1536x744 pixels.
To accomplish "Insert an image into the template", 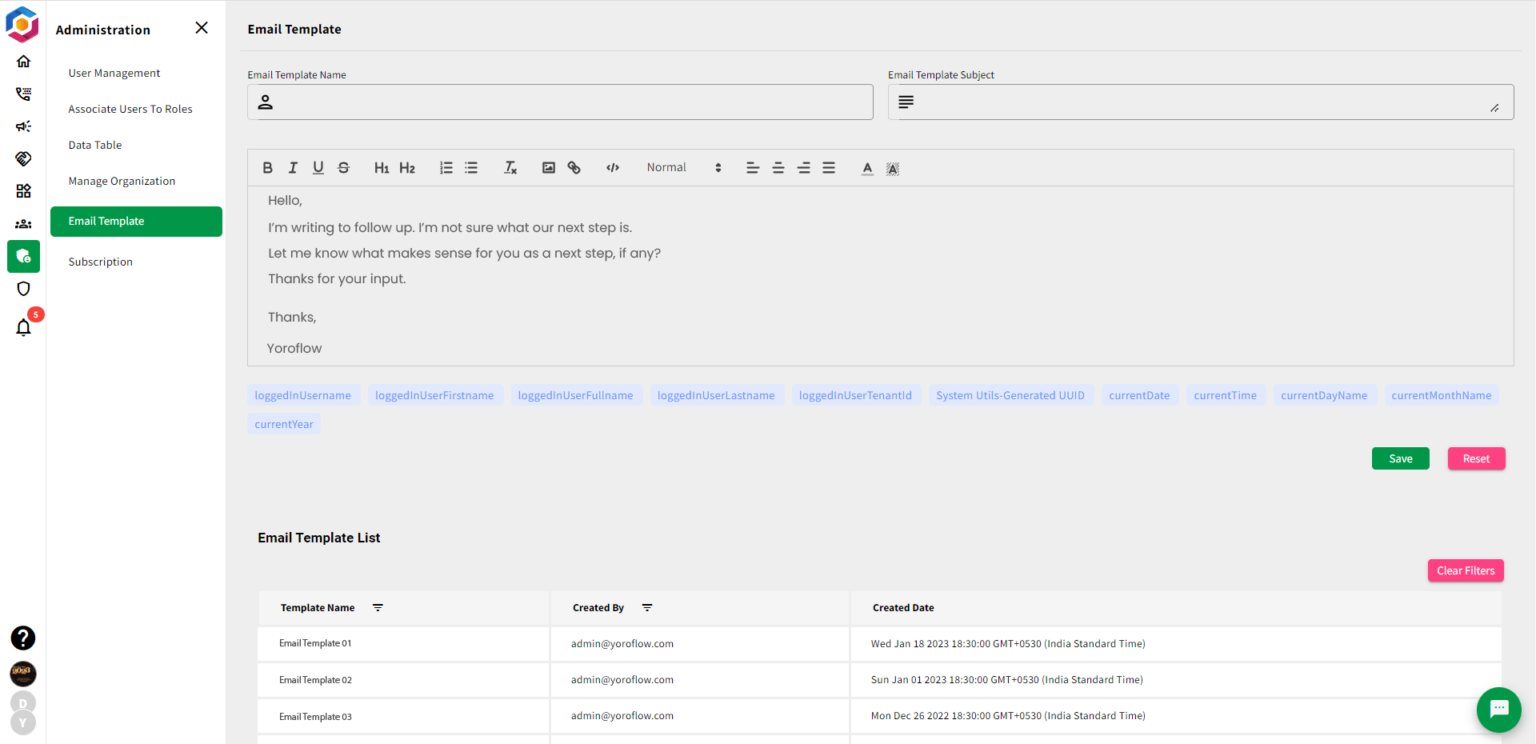I will tap(548, 167).
